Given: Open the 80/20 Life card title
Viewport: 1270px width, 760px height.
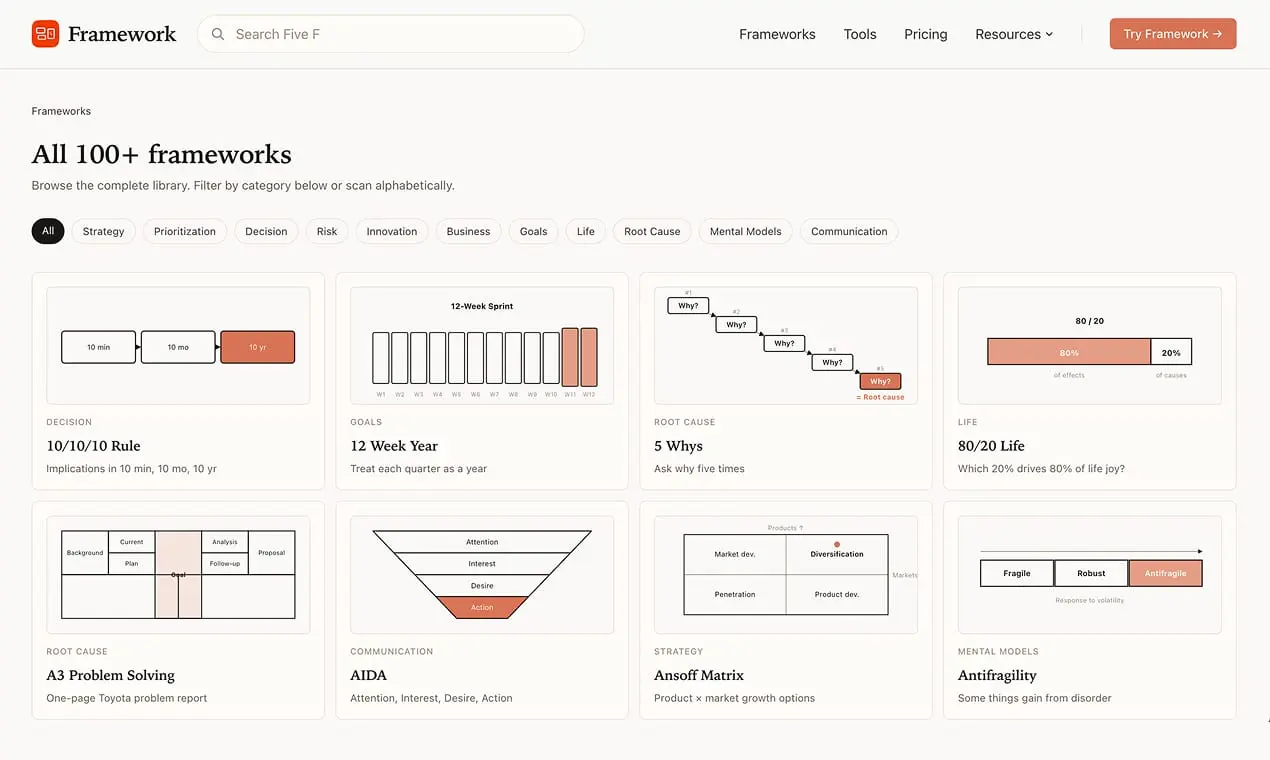Looking at the screenshot, I should 991,446.
